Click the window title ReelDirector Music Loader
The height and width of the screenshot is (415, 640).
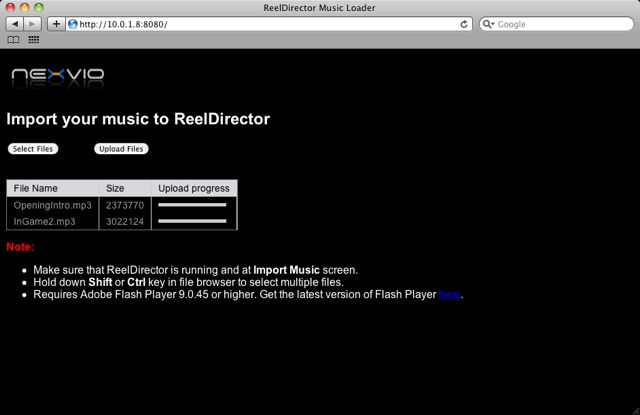click(x=320, y=8)
